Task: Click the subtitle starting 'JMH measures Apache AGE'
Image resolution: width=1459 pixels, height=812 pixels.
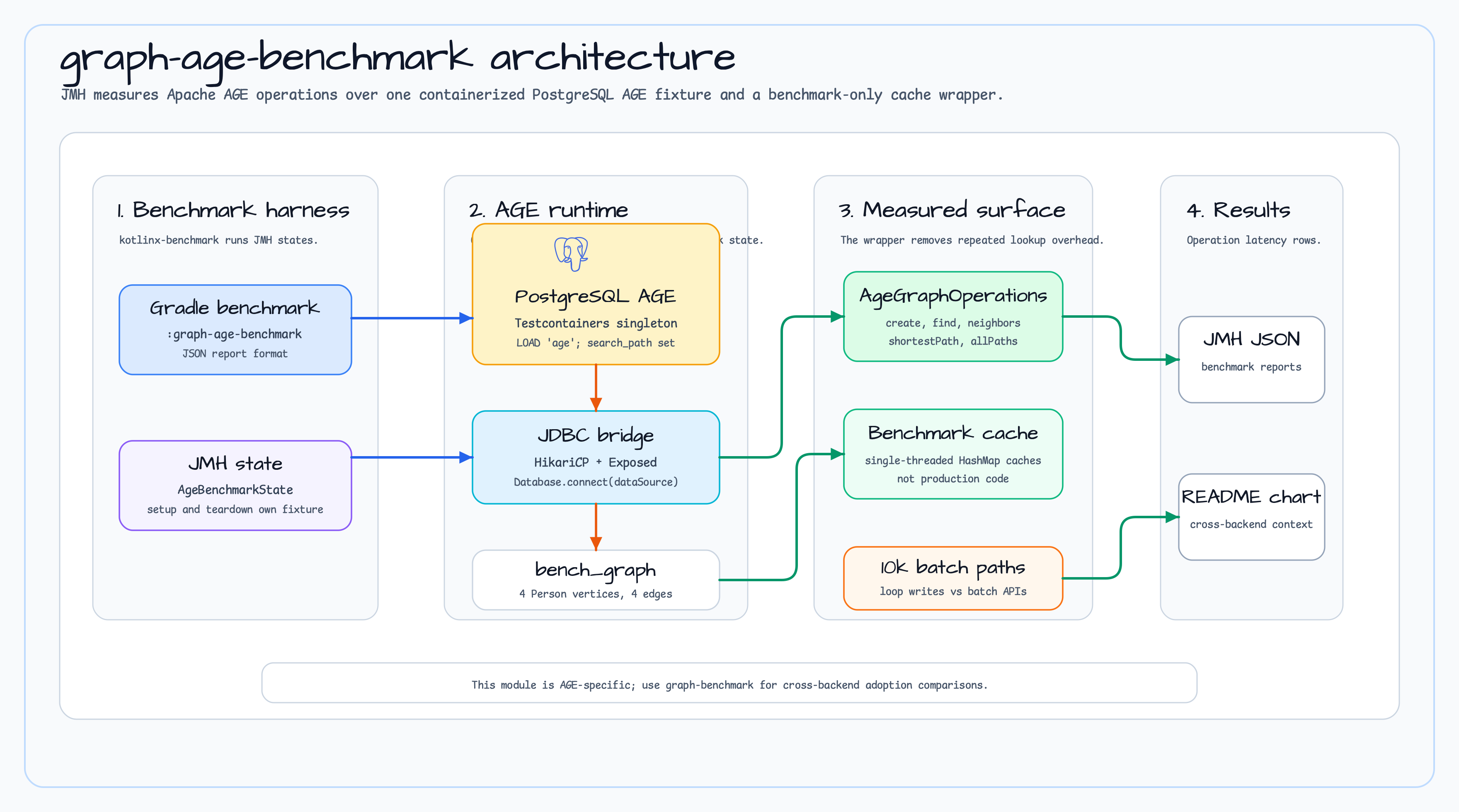Action: pyautogui.click(x=532, y=94)
